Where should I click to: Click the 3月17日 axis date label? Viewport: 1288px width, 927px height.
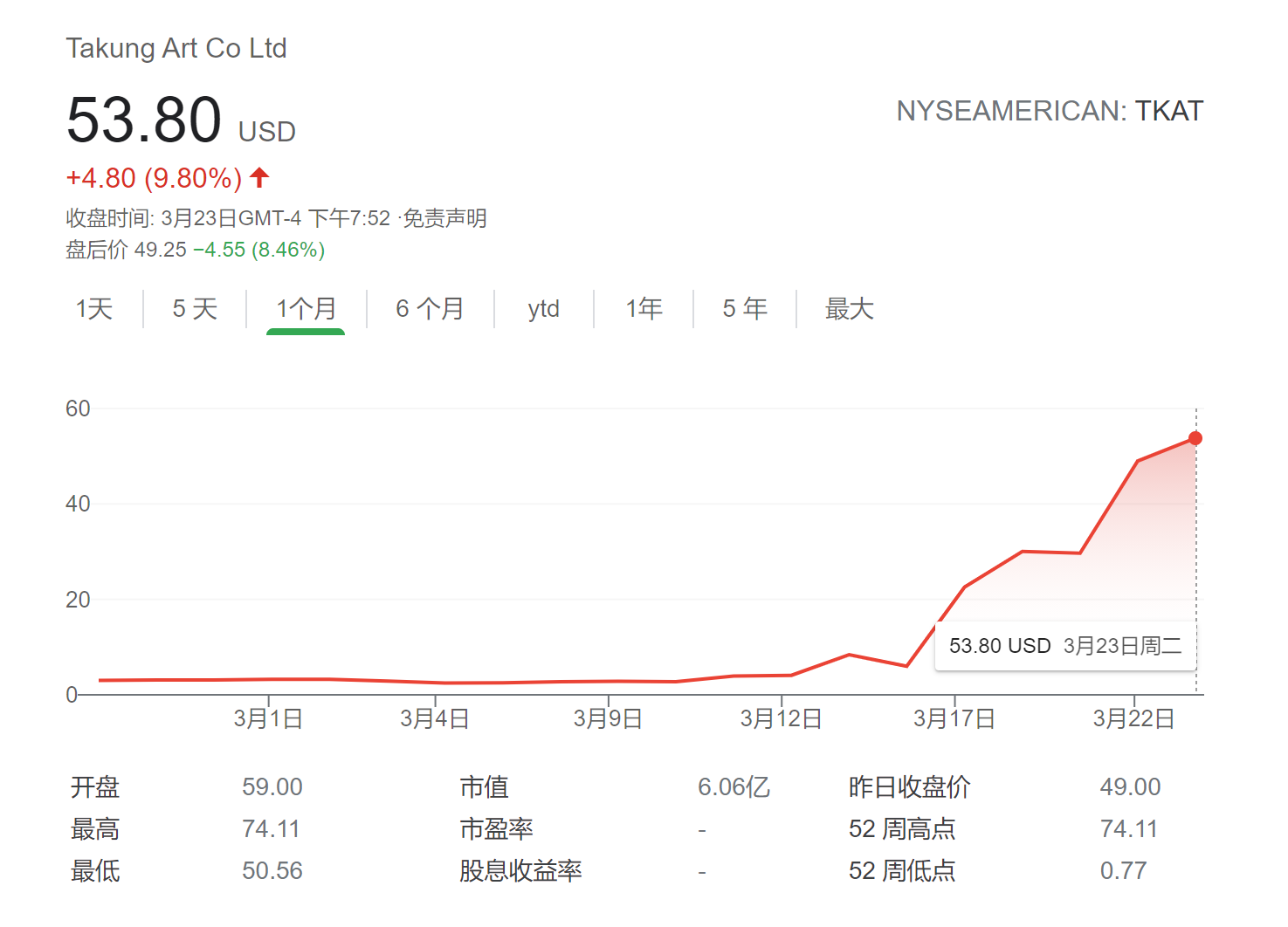point(954,719)
